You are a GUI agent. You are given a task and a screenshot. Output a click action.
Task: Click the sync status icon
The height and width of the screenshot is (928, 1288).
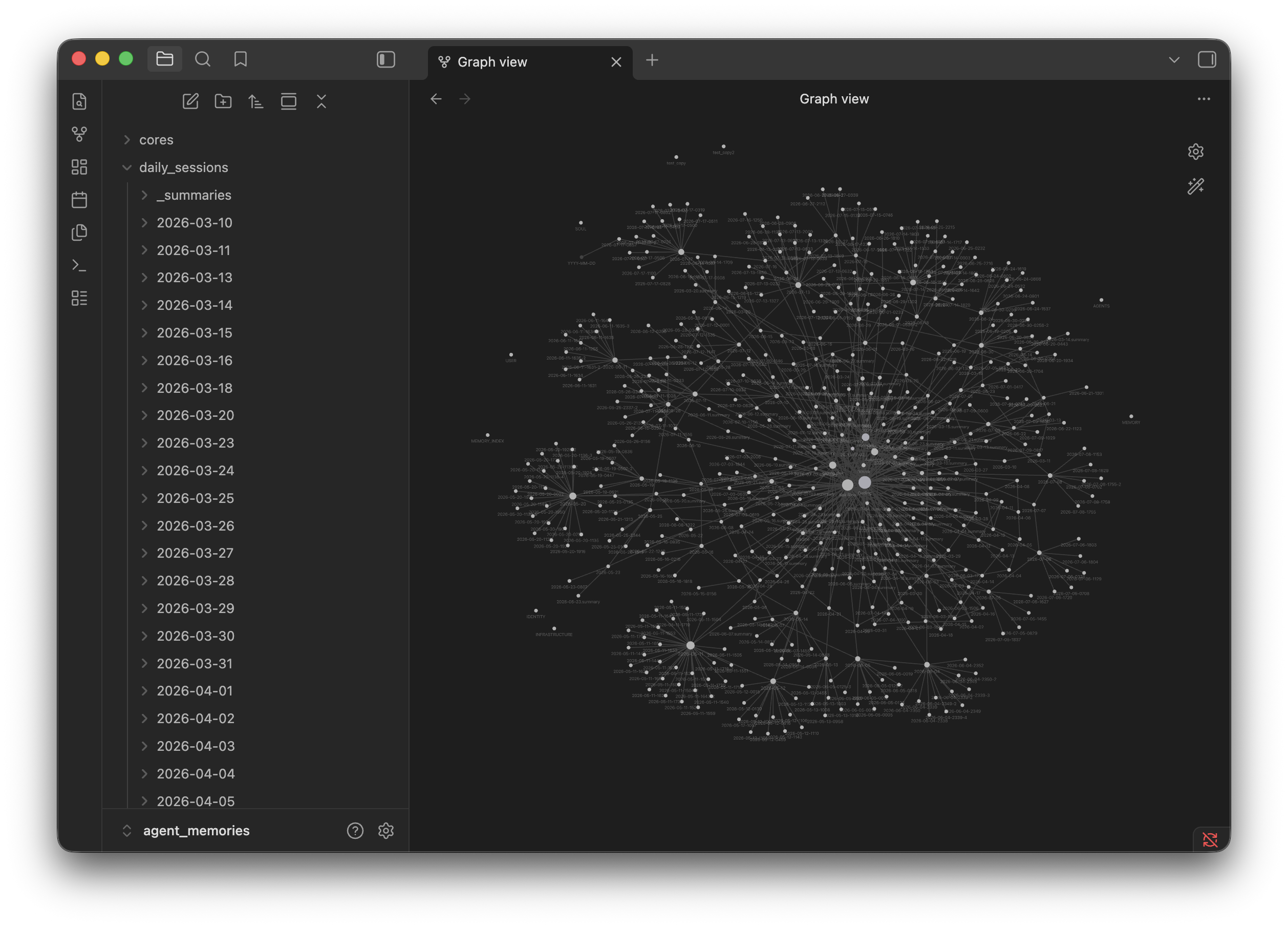[1210, 839]
